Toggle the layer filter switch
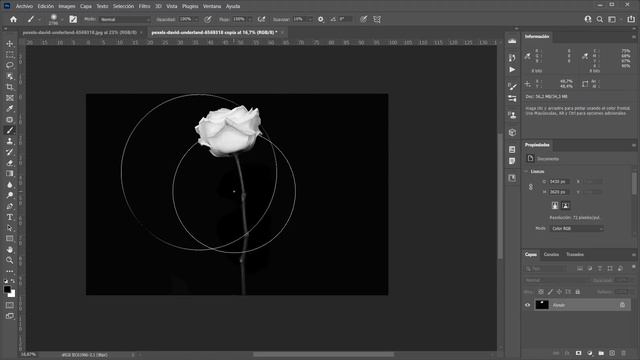Viewport: 640px width, 360px height. pos(633,267)
